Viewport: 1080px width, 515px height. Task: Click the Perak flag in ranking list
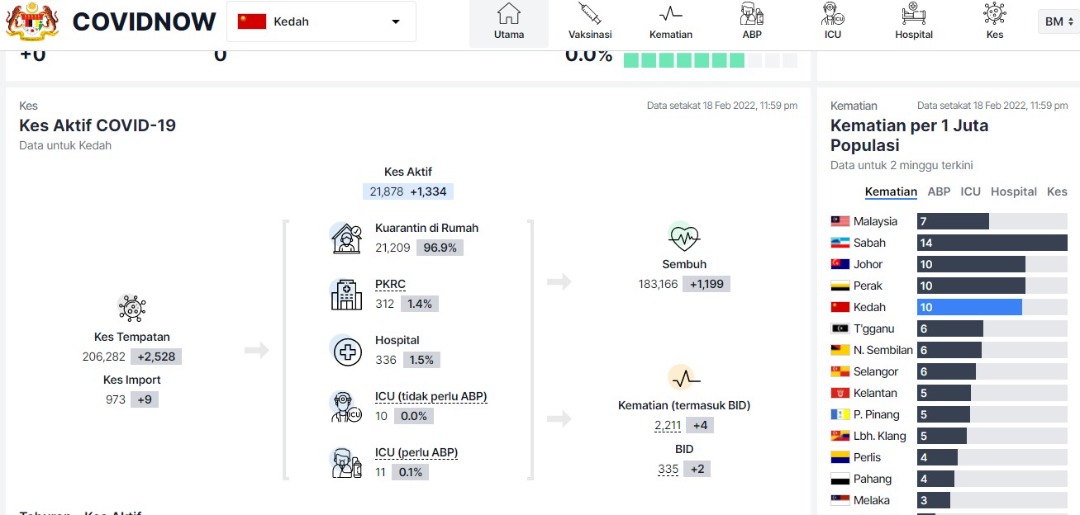coord(840,285)
